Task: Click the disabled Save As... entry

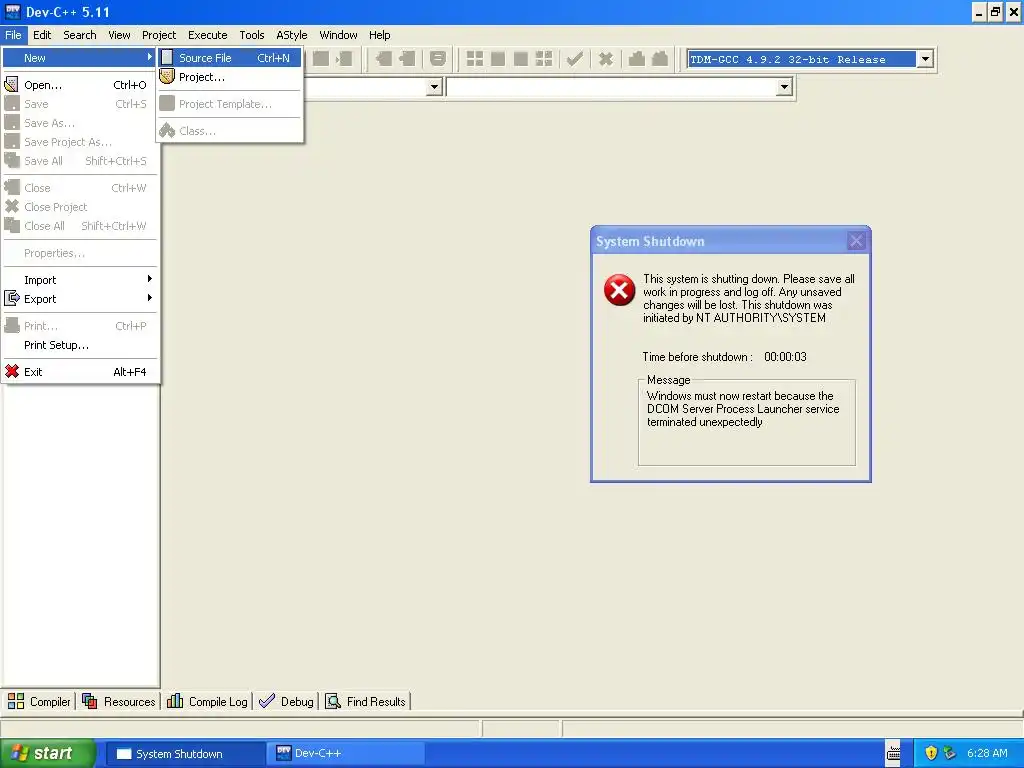Action: [x=80, y=123]
